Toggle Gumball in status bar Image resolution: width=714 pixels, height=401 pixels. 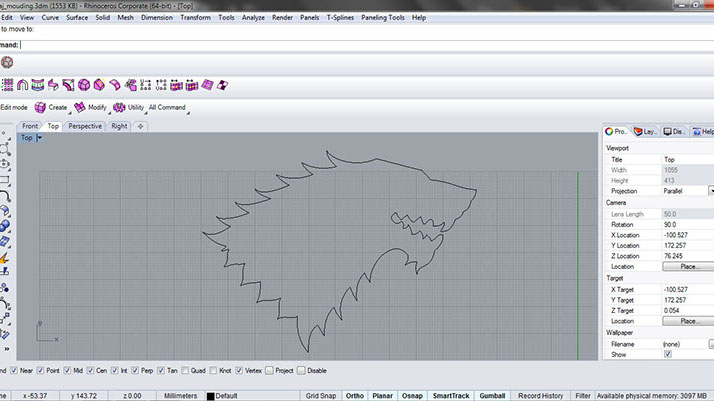(492, 396)
